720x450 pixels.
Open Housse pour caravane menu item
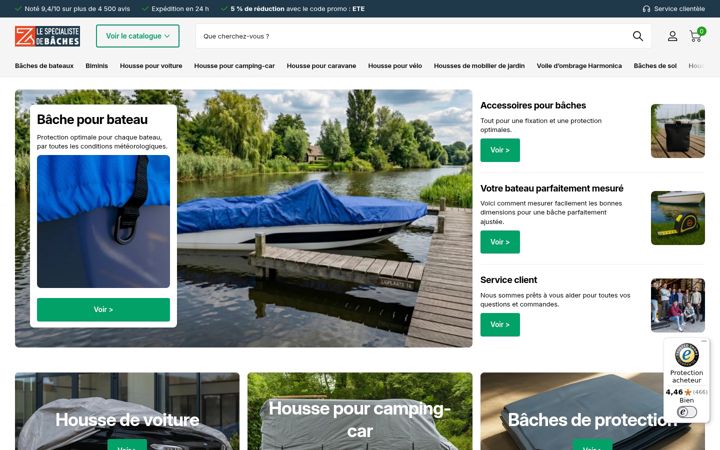pos(321,66)
